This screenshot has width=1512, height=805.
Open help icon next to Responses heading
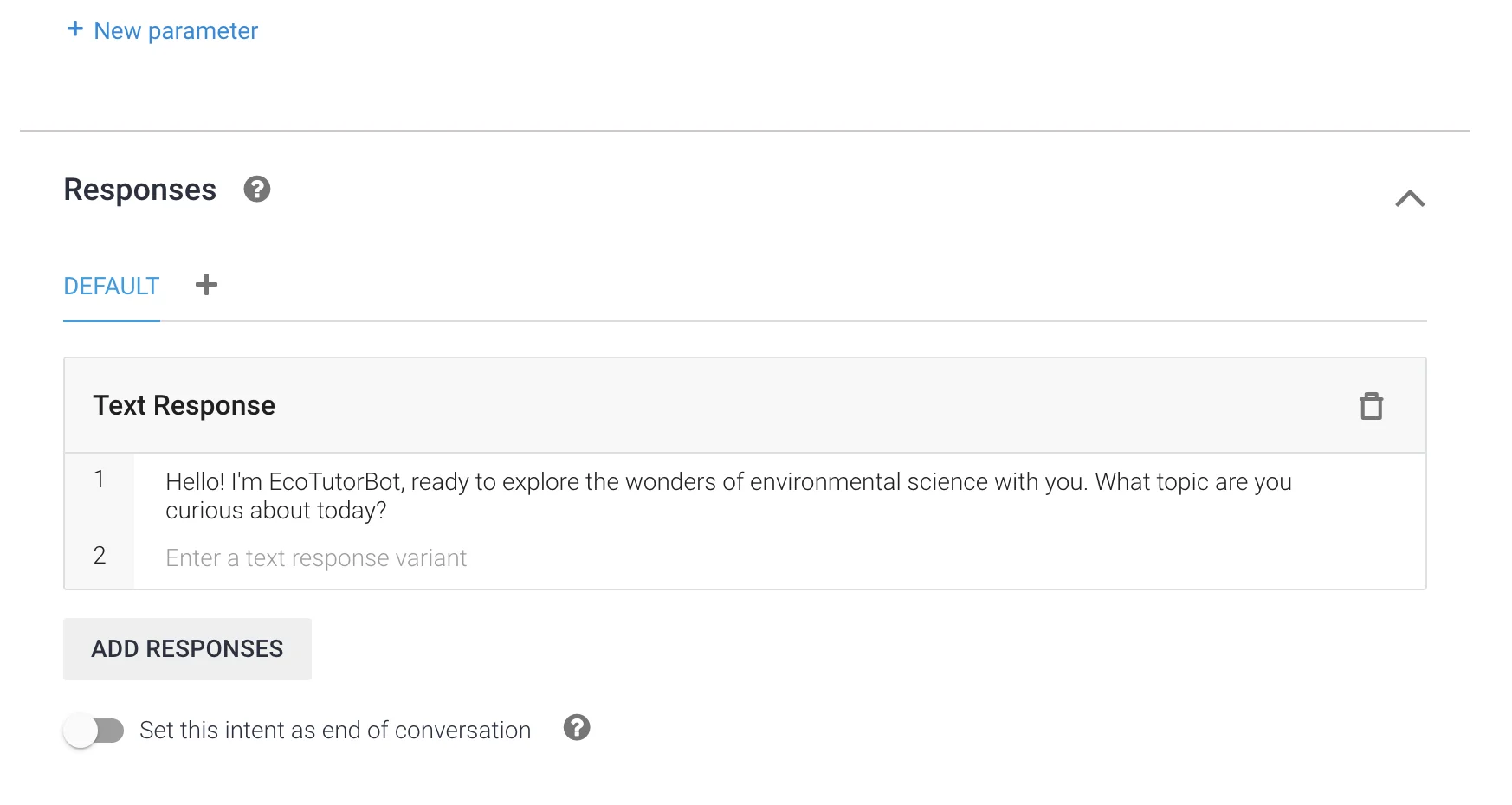(x=256, y=189)
